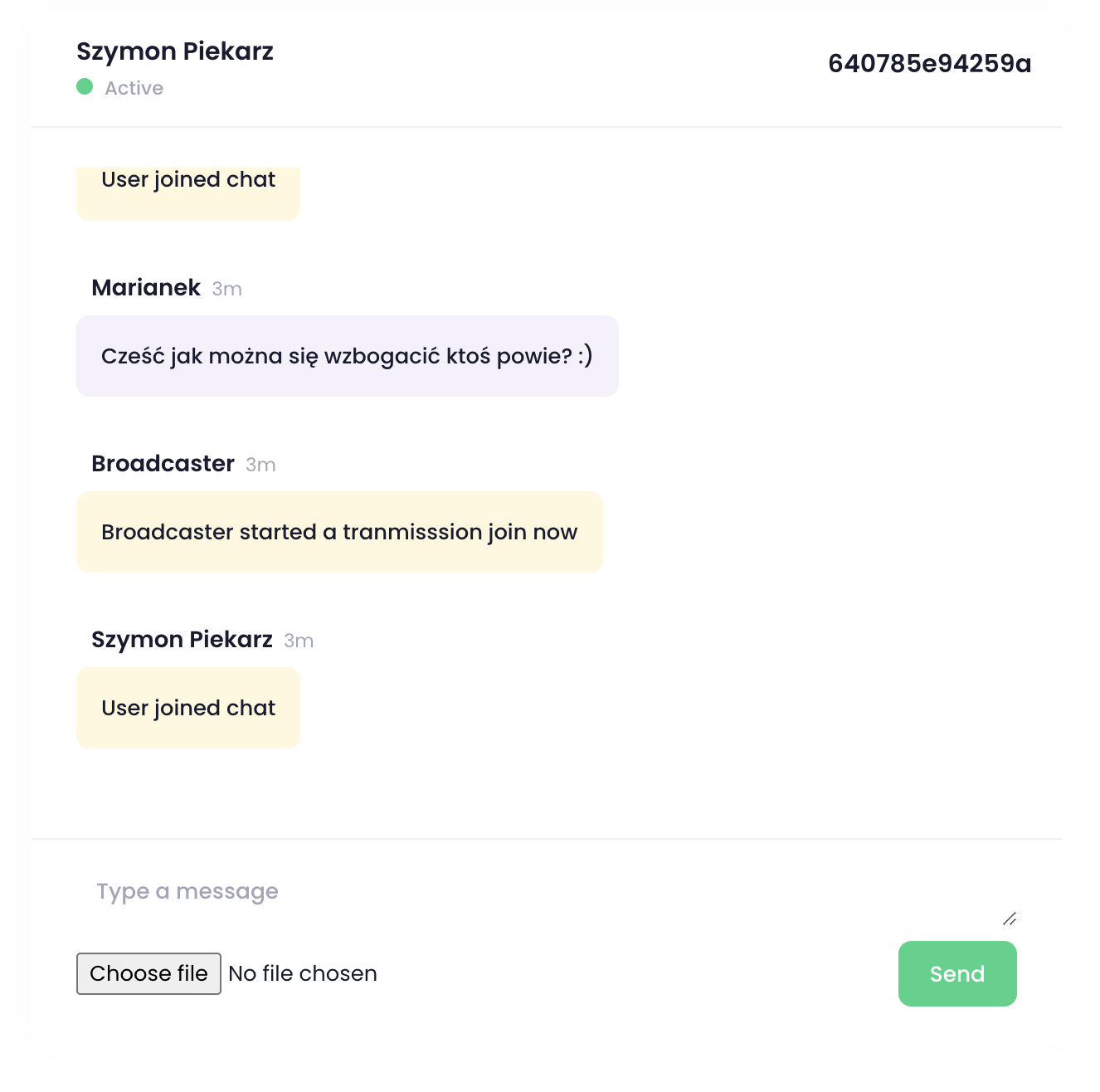The image size is (1100, 1092).
Task: Click Szymon Piekarz name in chat header
Action: [175, 51]
